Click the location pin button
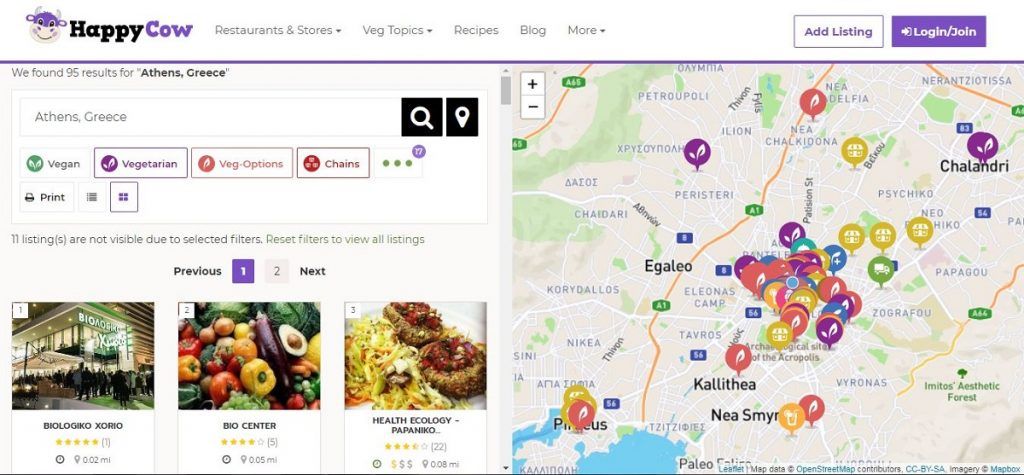The width and height of the screenshot is (1024, 475). coord(461,117)
